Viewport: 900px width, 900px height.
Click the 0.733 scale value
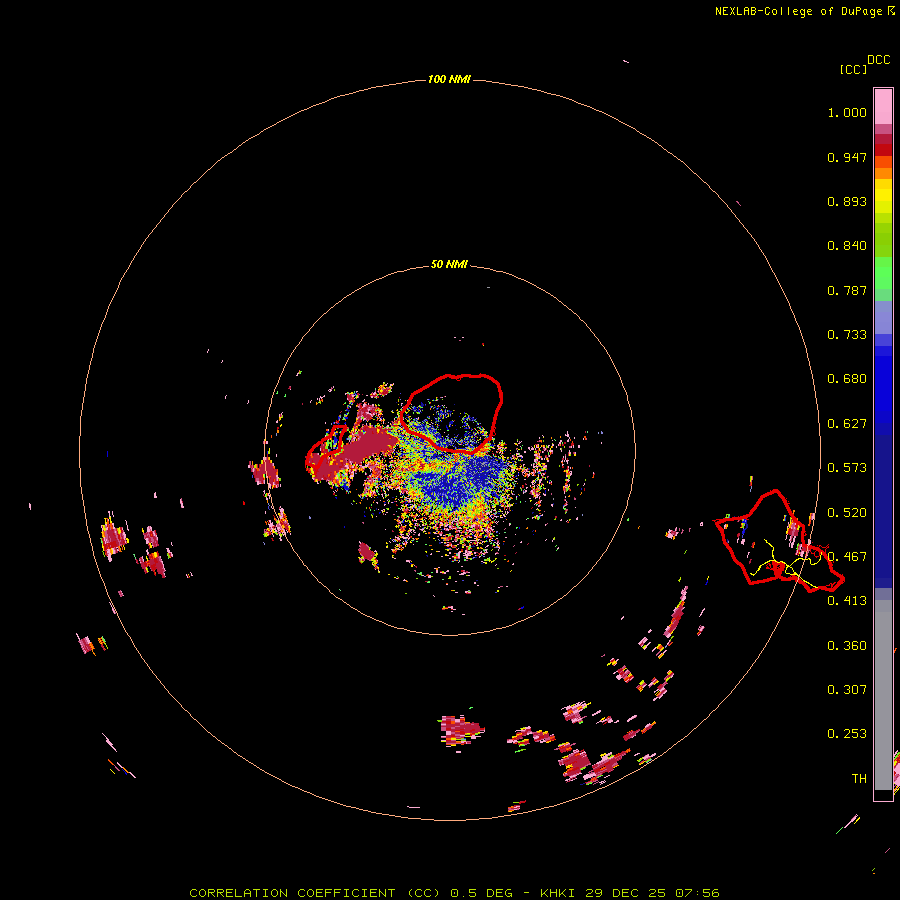[x=847, y=335]
